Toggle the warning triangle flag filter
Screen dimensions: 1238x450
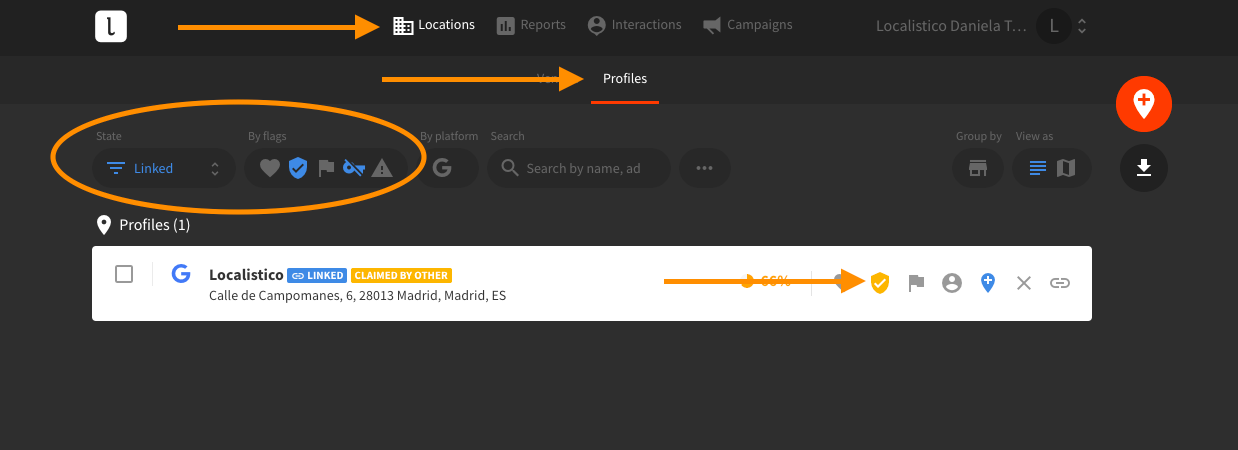click(x=382, y=169)
